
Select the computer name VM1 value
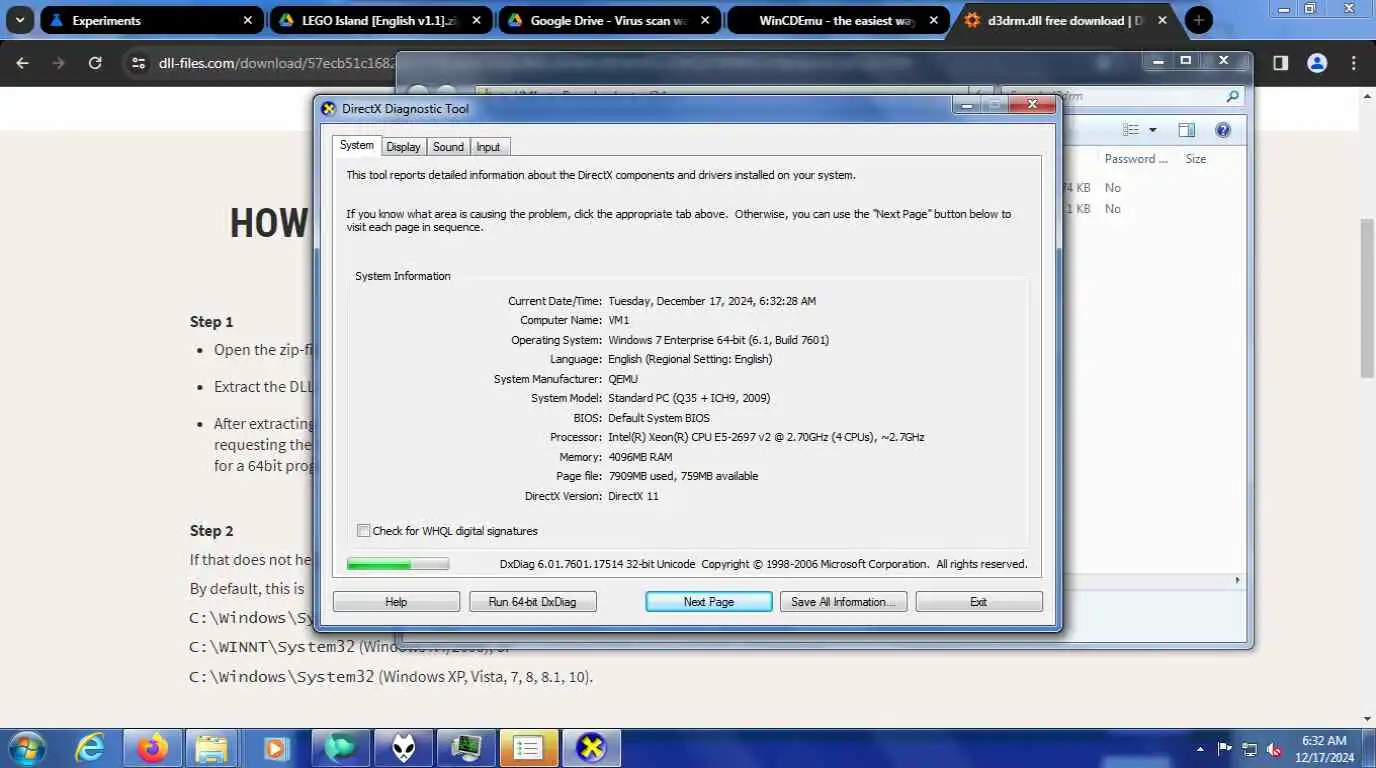(x=619, y=320)
